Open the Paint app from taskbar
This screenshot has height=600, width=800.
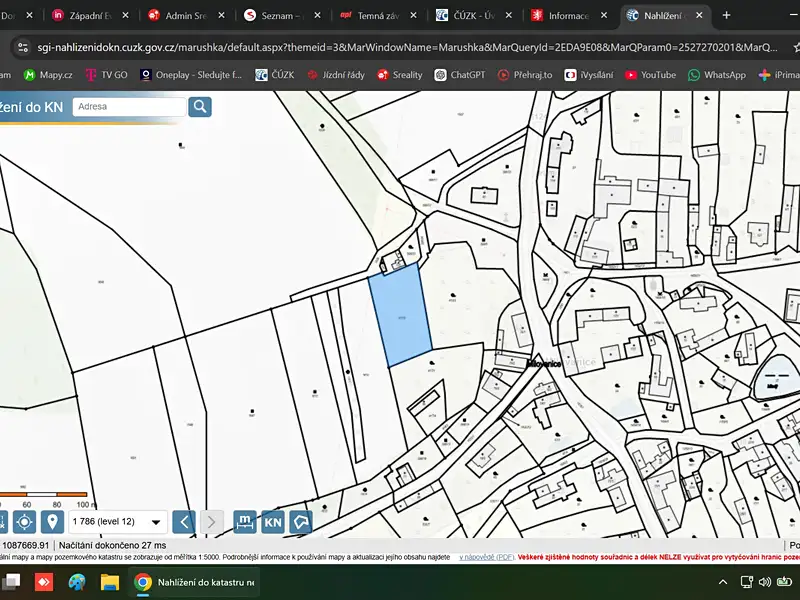tap(77, 582)
